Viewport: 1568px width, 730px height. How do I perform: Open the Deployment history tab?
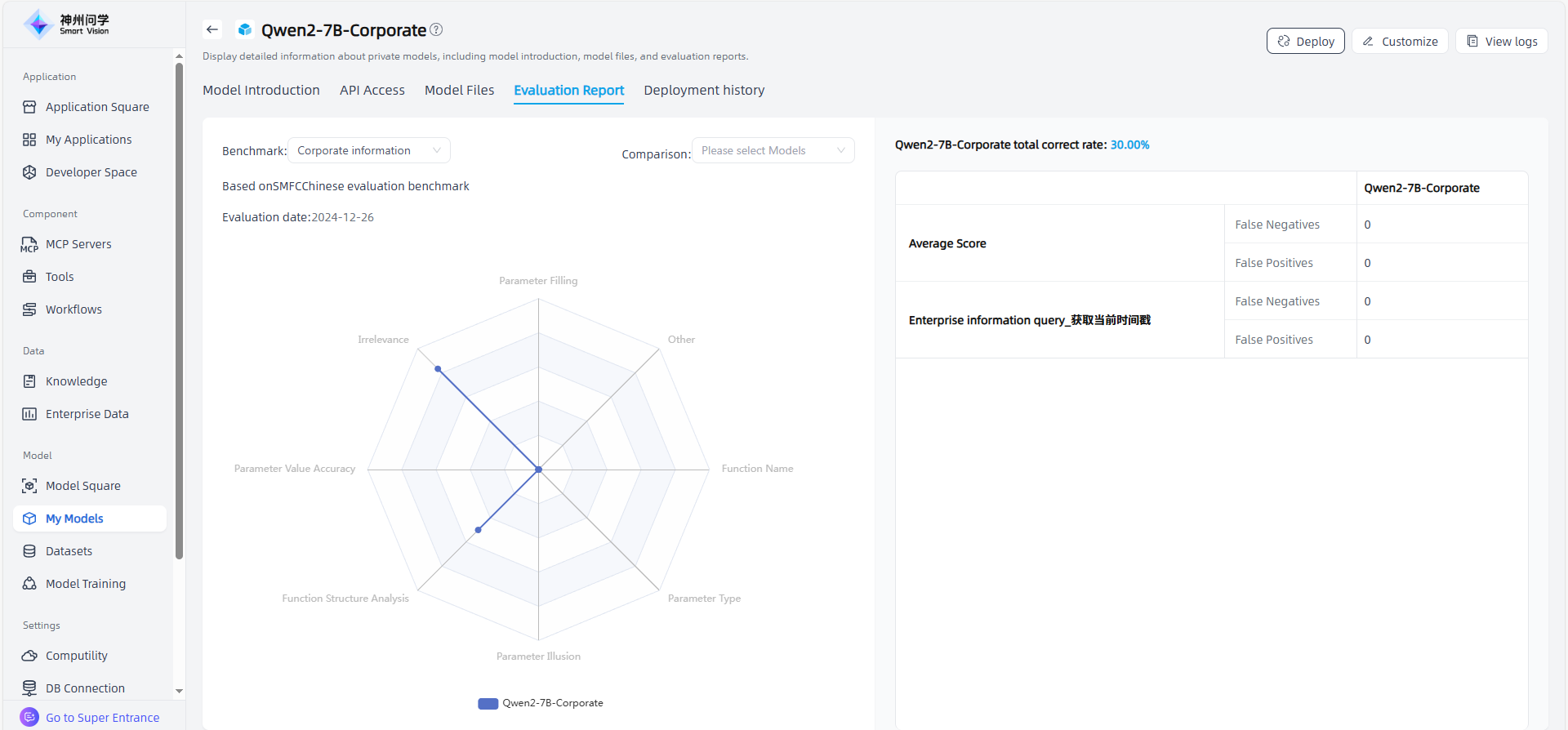pos(704,90)
